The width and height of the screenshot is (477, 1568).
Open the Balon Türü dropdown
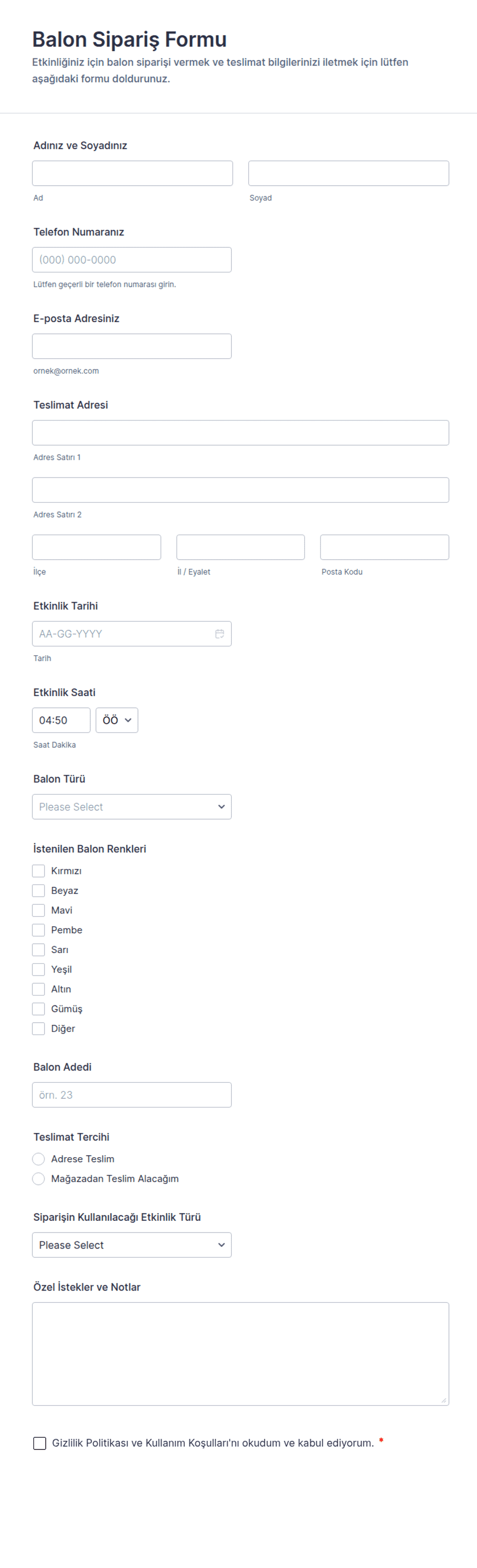coord(132,806)
